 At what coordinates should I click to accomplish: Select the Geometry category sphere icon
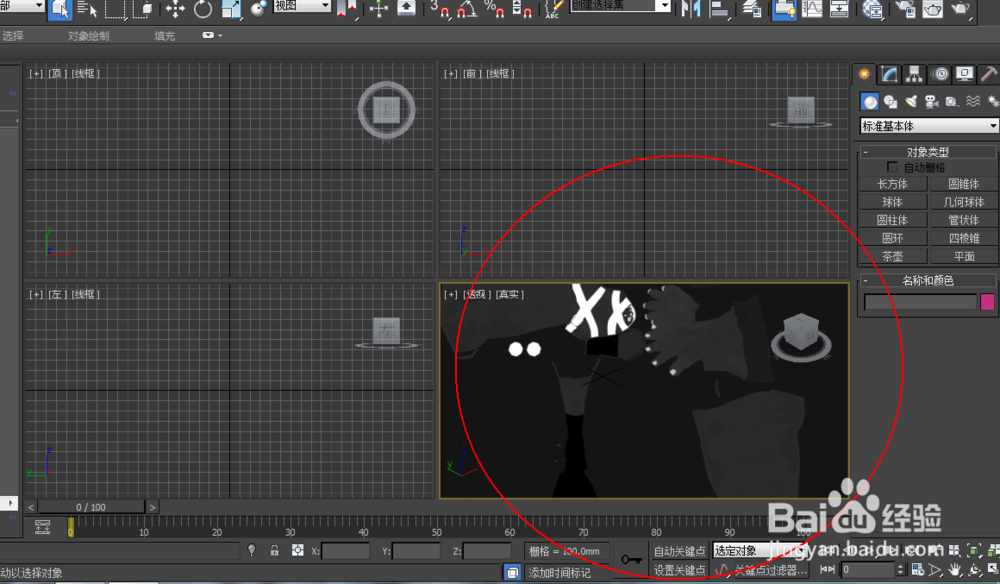(x=870, y=102)
